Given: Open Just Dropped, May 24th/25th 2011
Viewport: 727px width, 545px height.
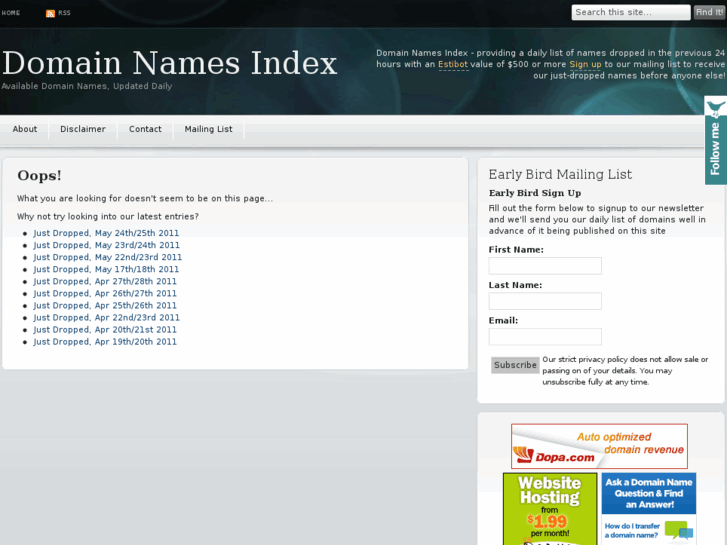Looking at the screenshot, I should pos(106,233).
